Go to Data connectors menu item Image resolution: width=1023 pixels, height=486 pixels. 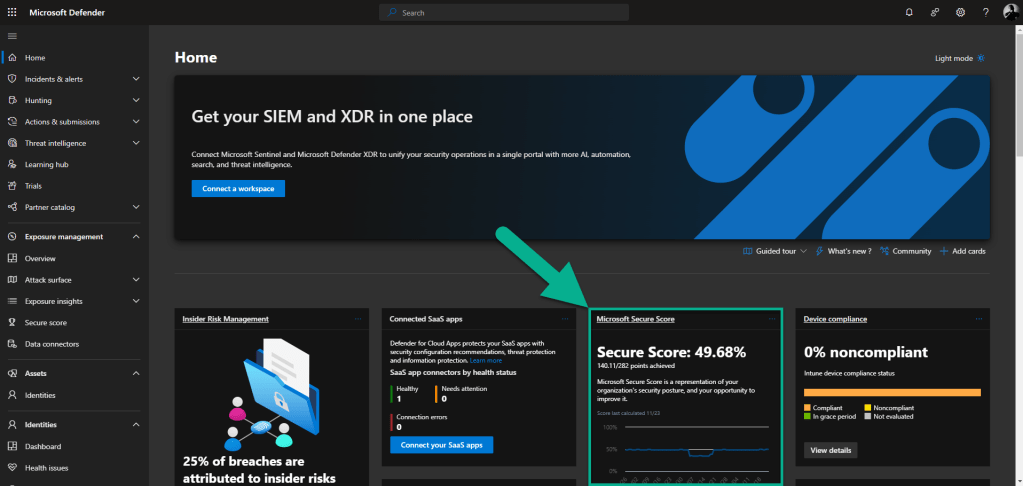[x=51, y=344]
